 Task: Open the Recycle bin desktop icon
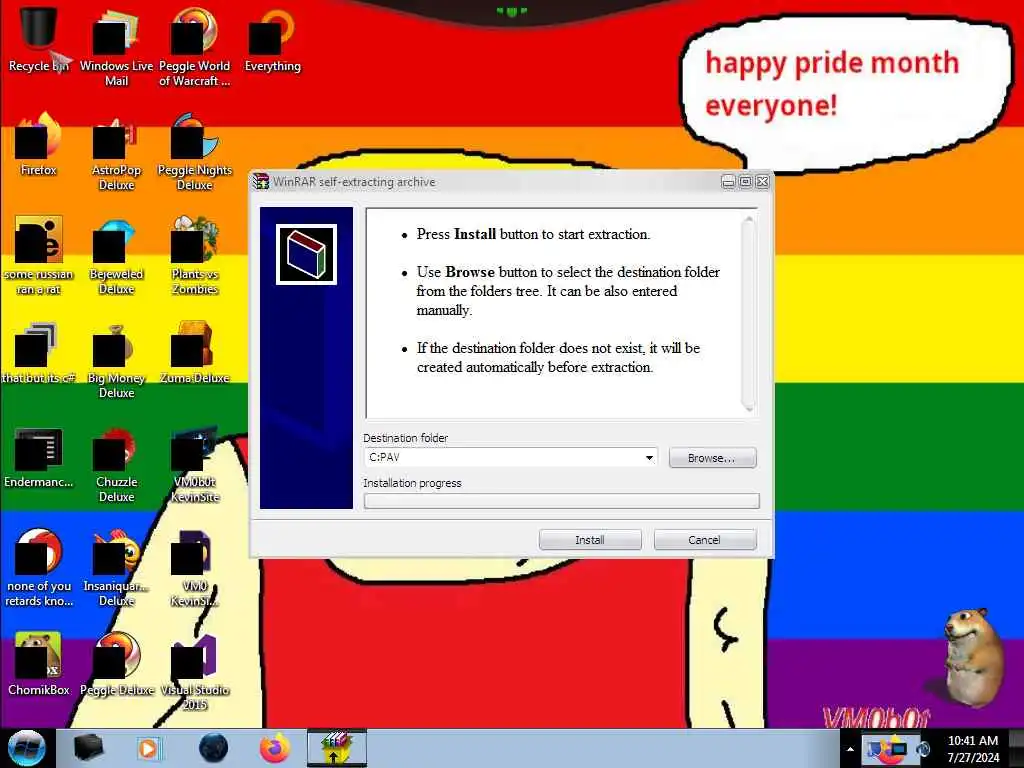click(39, 40)
